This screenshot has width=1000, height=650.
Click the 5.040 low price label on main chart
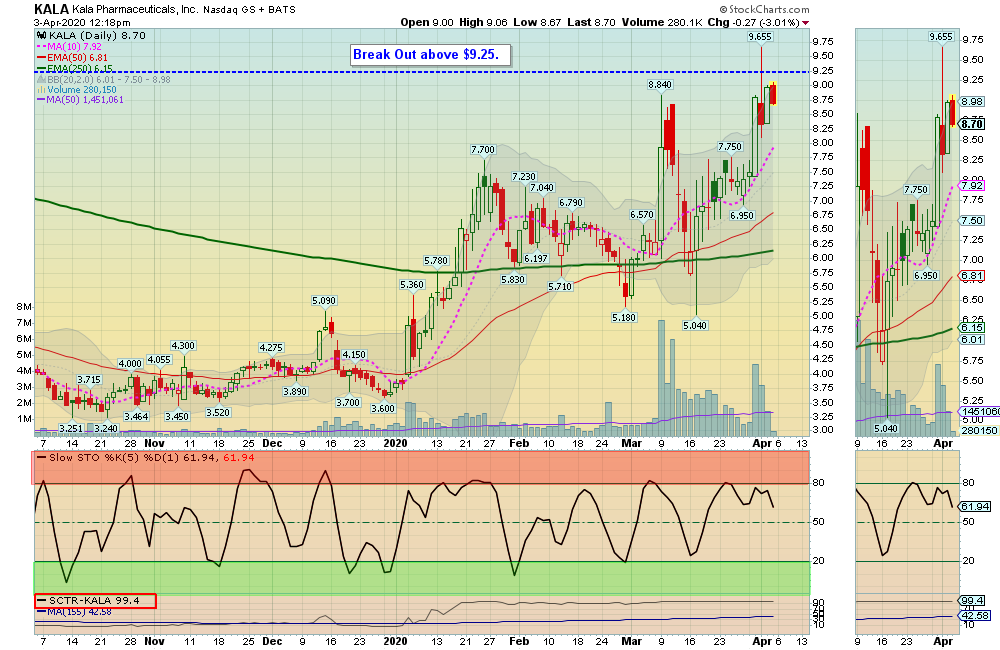point(695,326)
